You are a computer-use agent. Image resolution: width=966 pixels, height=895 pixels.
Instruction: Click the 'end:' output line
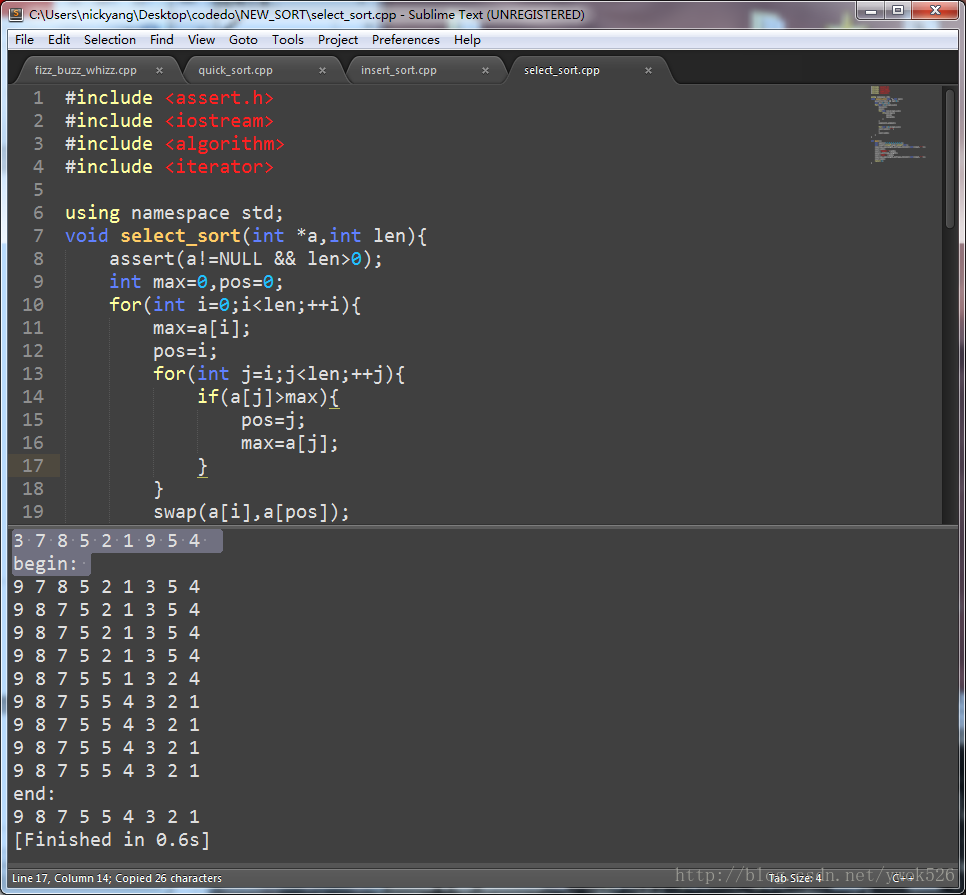pos(34,793)
